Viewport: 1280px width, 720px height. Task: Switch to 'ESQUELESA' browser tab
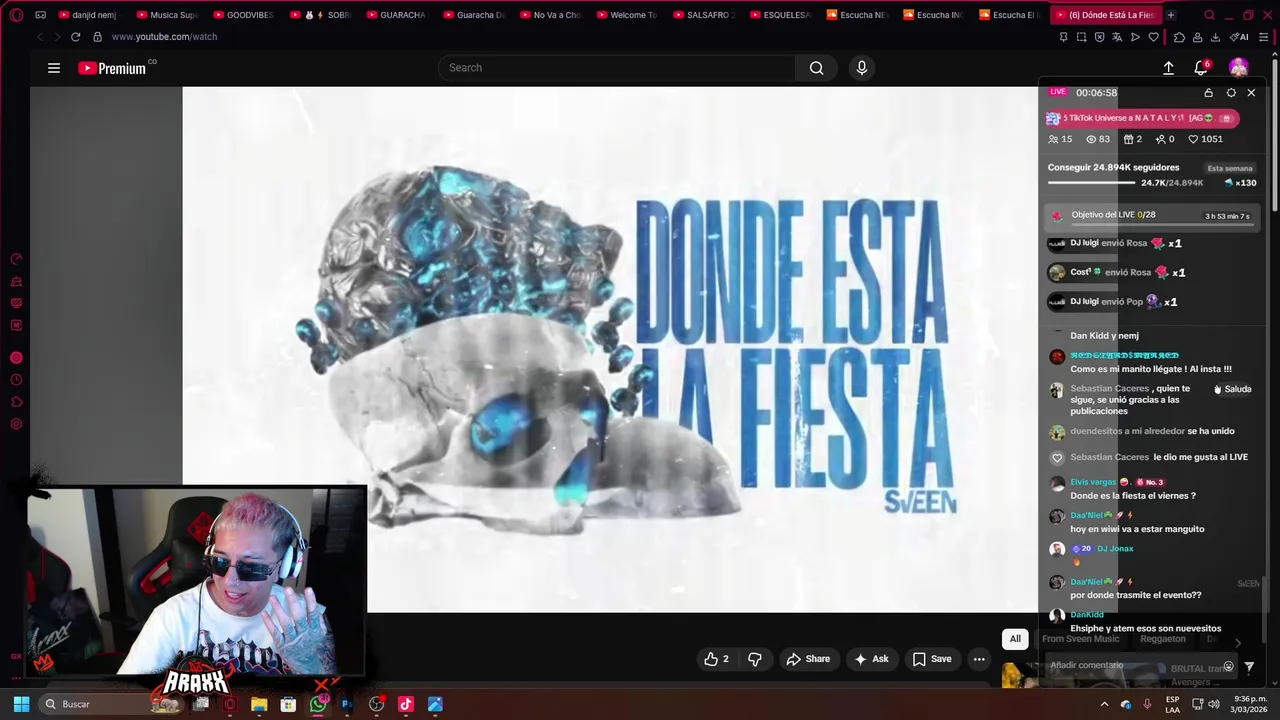coord(780,15)
